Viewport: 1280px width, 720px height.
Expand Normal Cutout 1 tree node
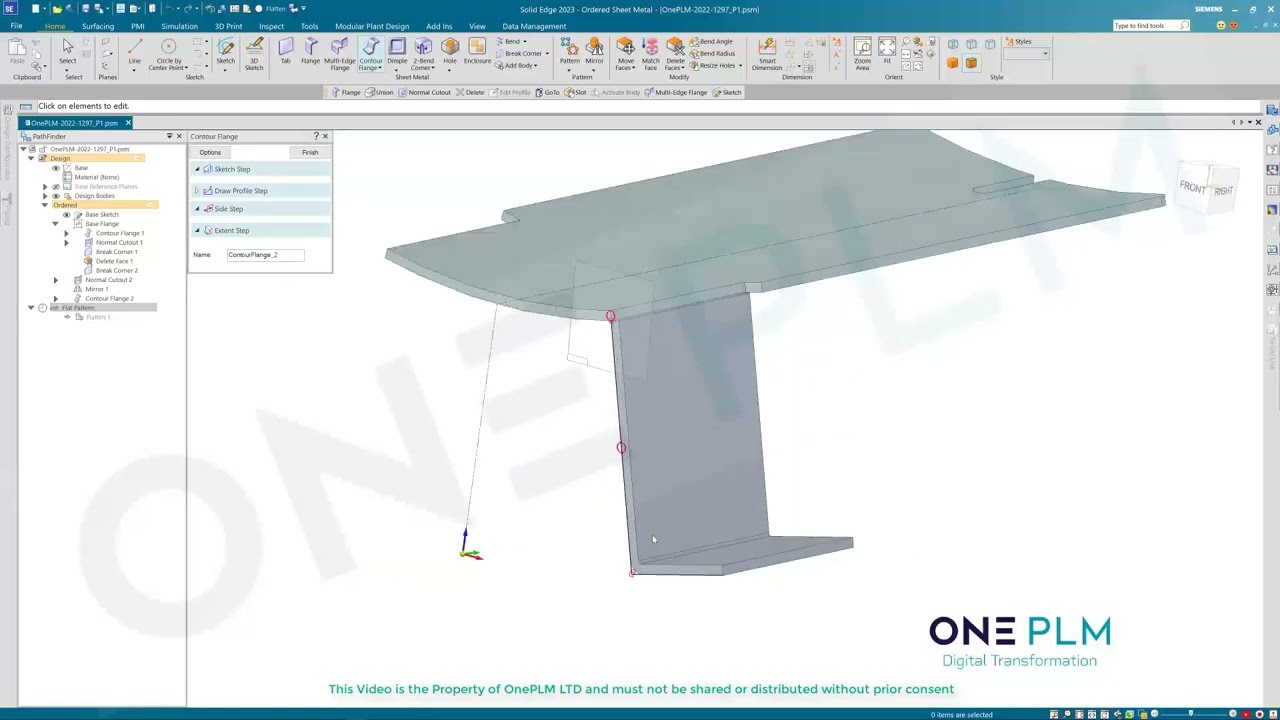click(67, 243)
